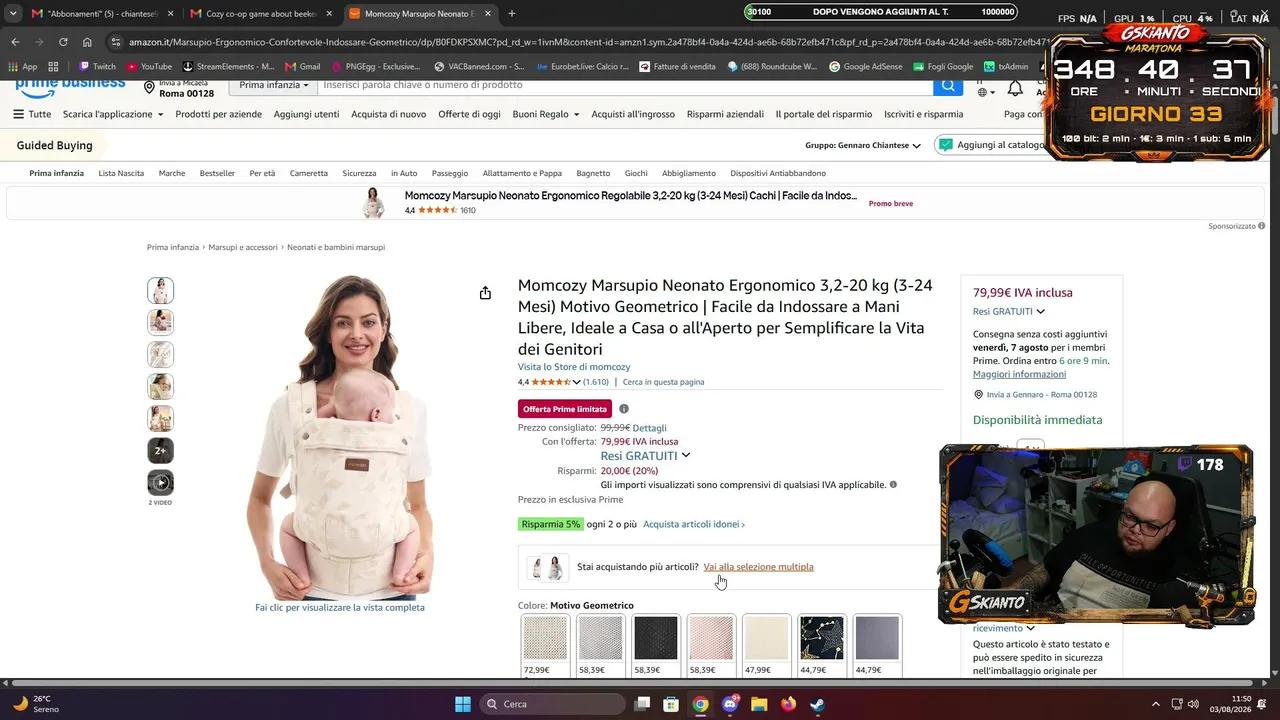Switch to the Cozy co-op game tab
Image resolution: width=1280 pixels, height=720 pixels.
tap(262, 14)
